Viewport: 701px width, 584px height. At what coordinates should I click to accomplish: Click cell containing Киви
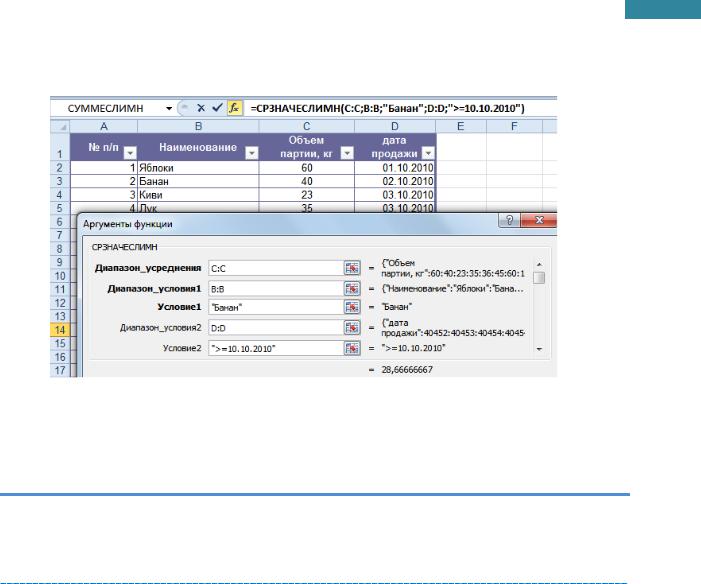click(x=198, y=195)
